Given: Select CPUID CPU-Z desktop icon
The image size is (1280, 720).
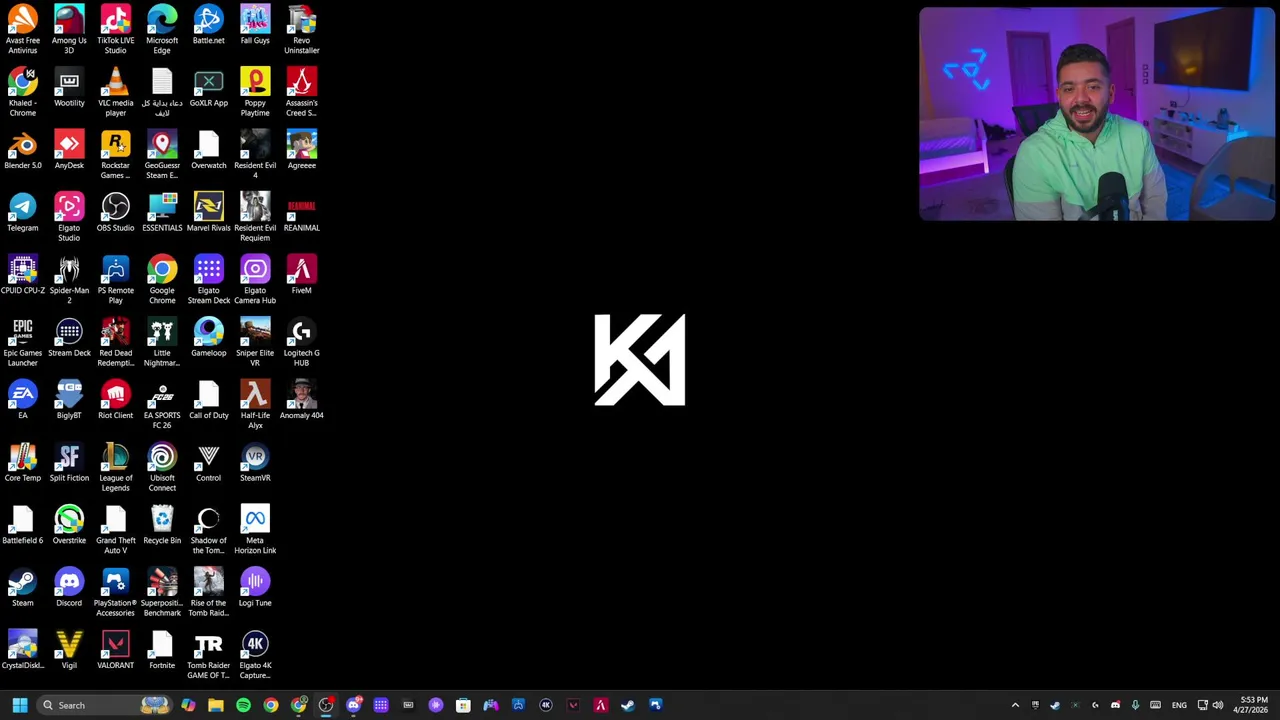Looking at the screenshot, I should [22, 275].
